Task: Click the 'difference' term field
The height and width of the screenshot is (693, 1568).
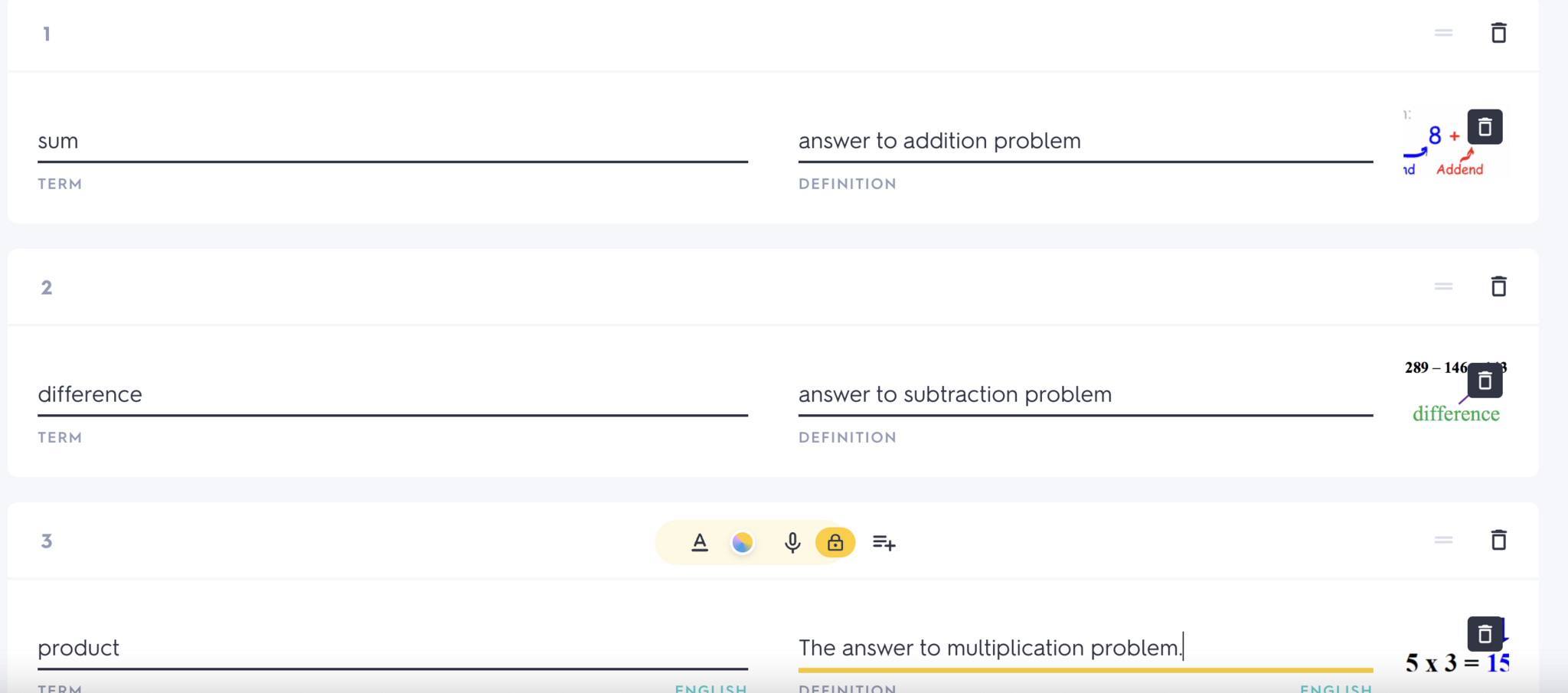Action: tap(392, 394)
